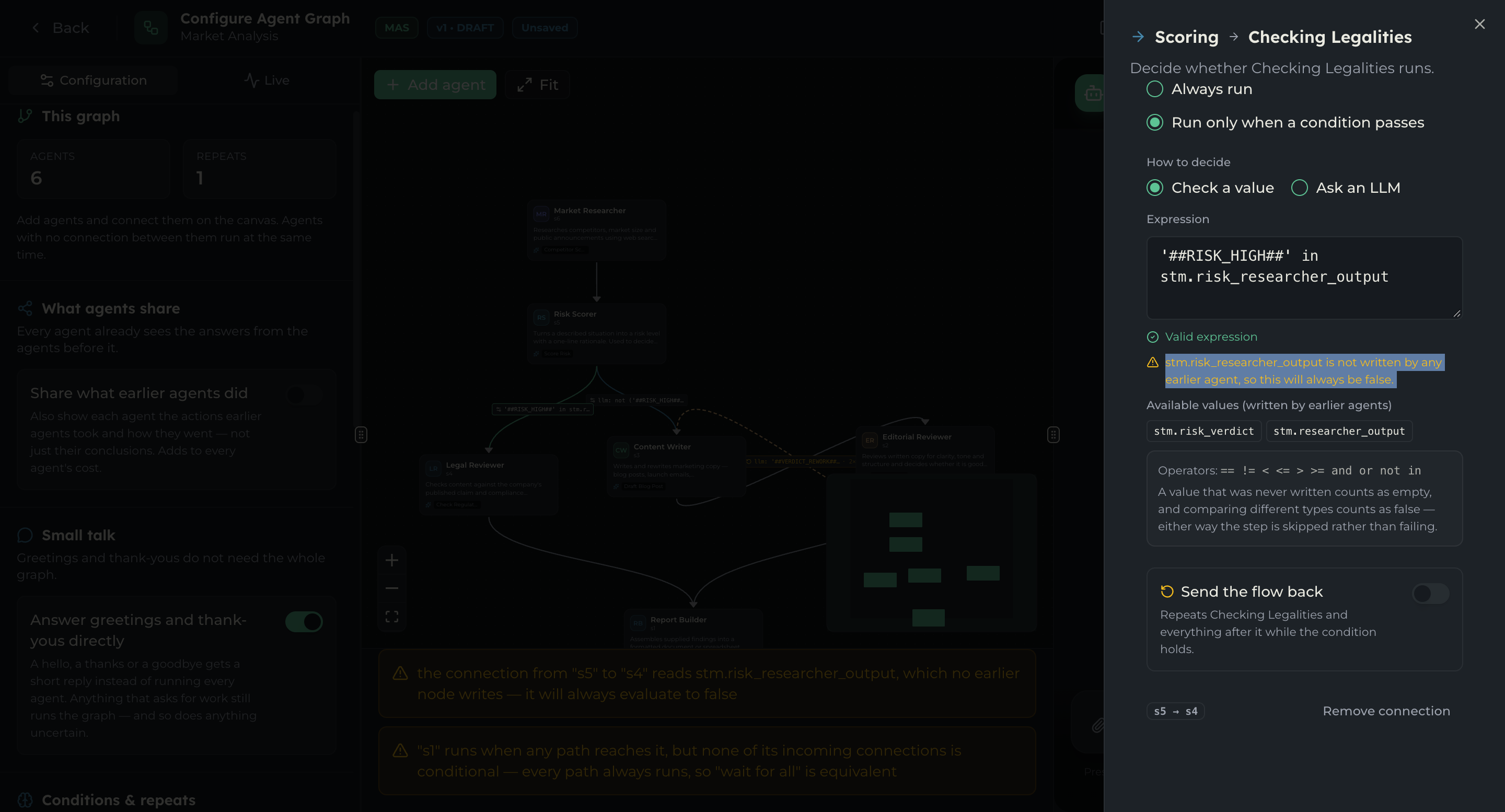Close the Checking Legalities side panel
The image size is (1505, 812).
pyautogui.click(x=1479, y=24)
